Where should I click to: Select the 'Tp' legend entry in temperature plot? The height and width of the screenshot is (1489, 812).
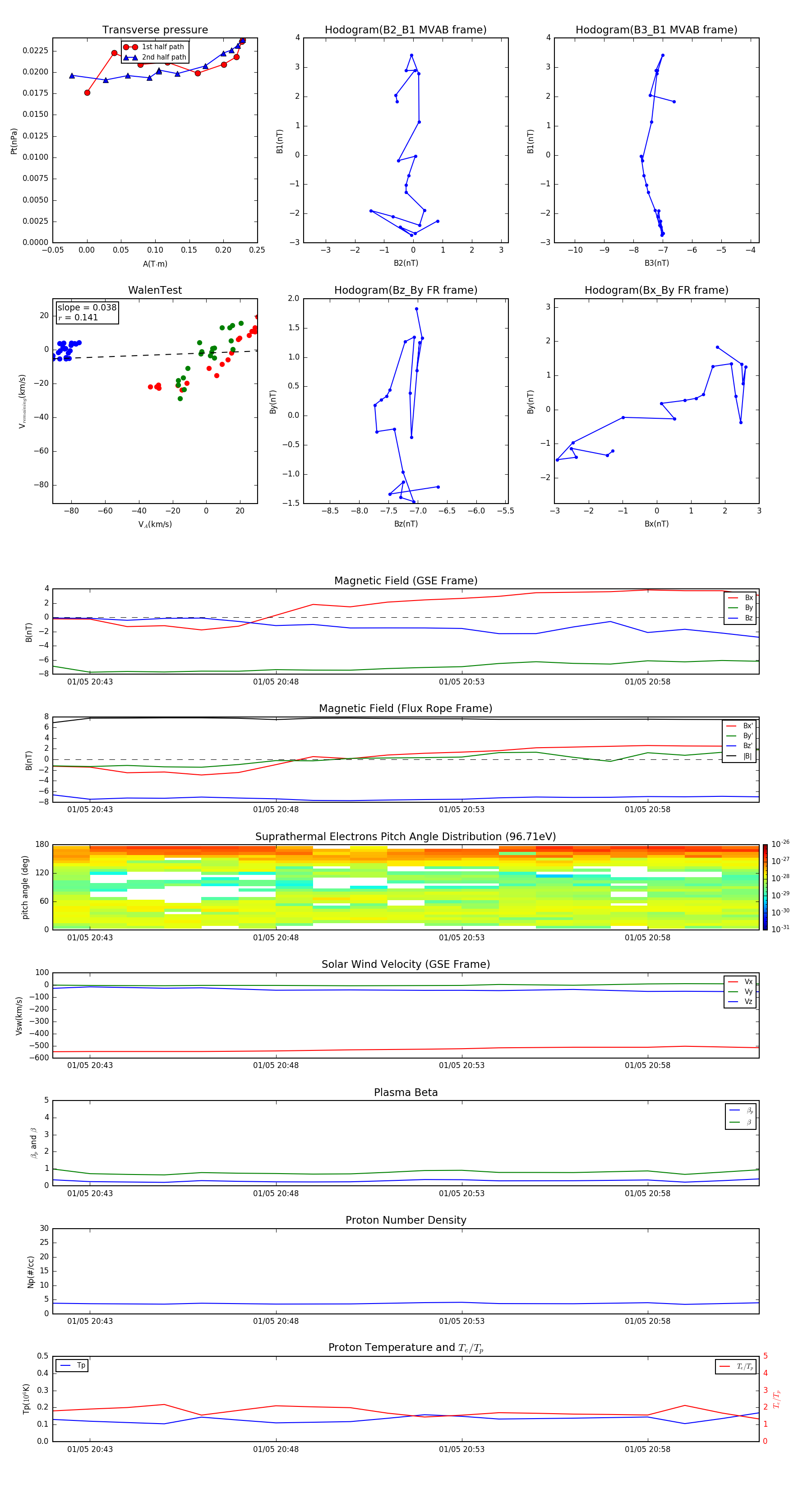(72, 1365)
